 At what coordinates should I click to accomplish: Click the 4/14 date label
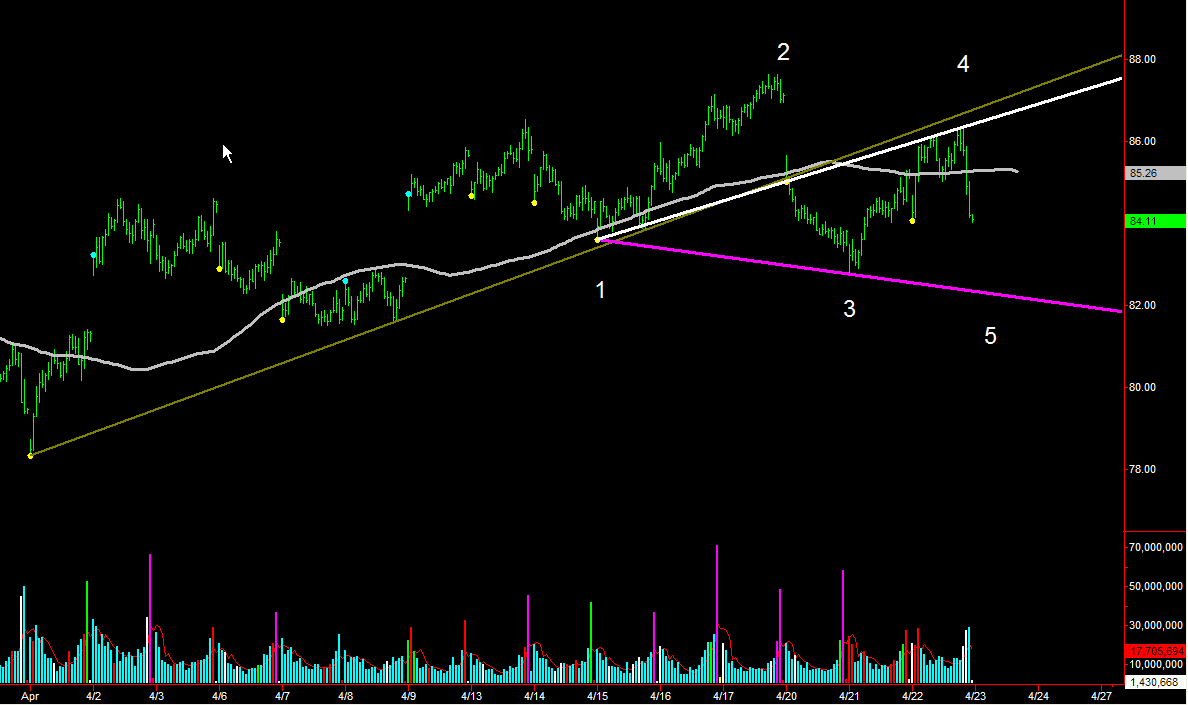534,696
